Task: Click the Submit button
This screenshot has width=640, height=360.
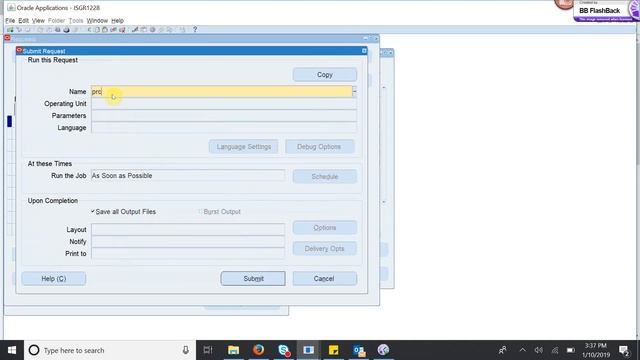Action: click(x=253, y=278)
